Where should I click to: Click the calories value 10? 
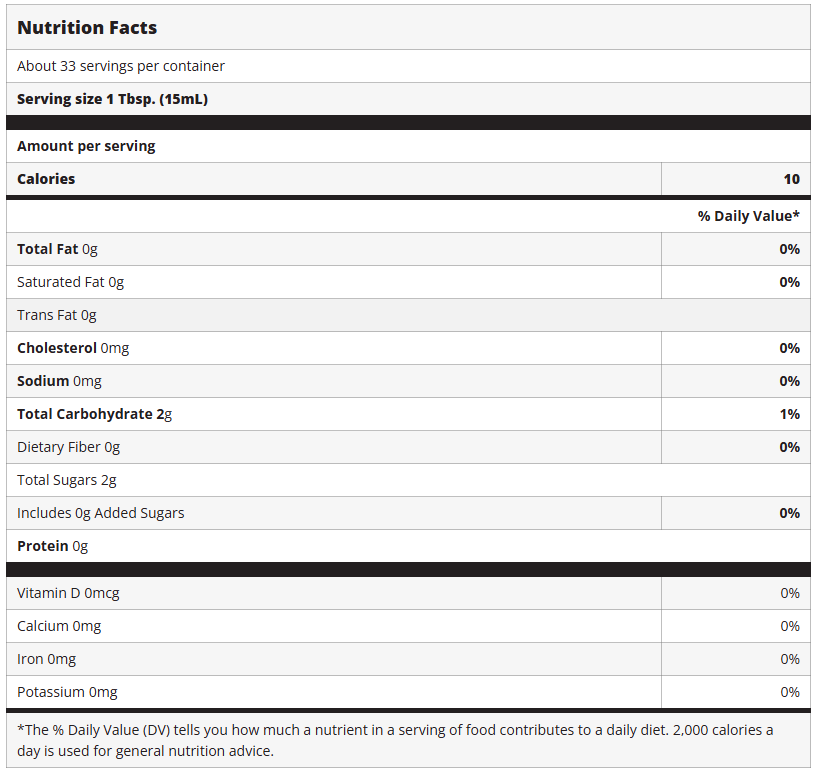(x=791, y=179)
